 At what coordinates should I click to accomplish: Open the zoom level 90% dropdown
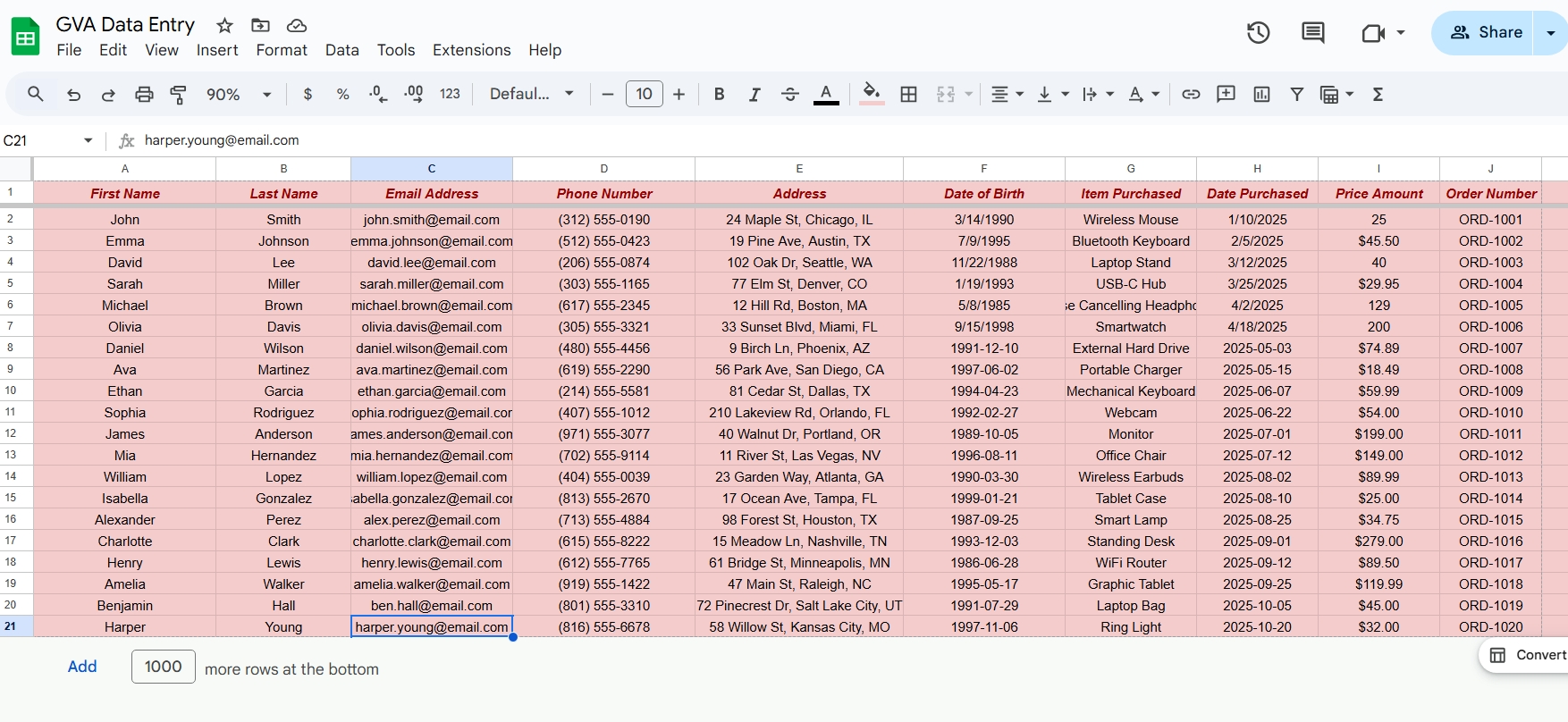click(238, 95)
